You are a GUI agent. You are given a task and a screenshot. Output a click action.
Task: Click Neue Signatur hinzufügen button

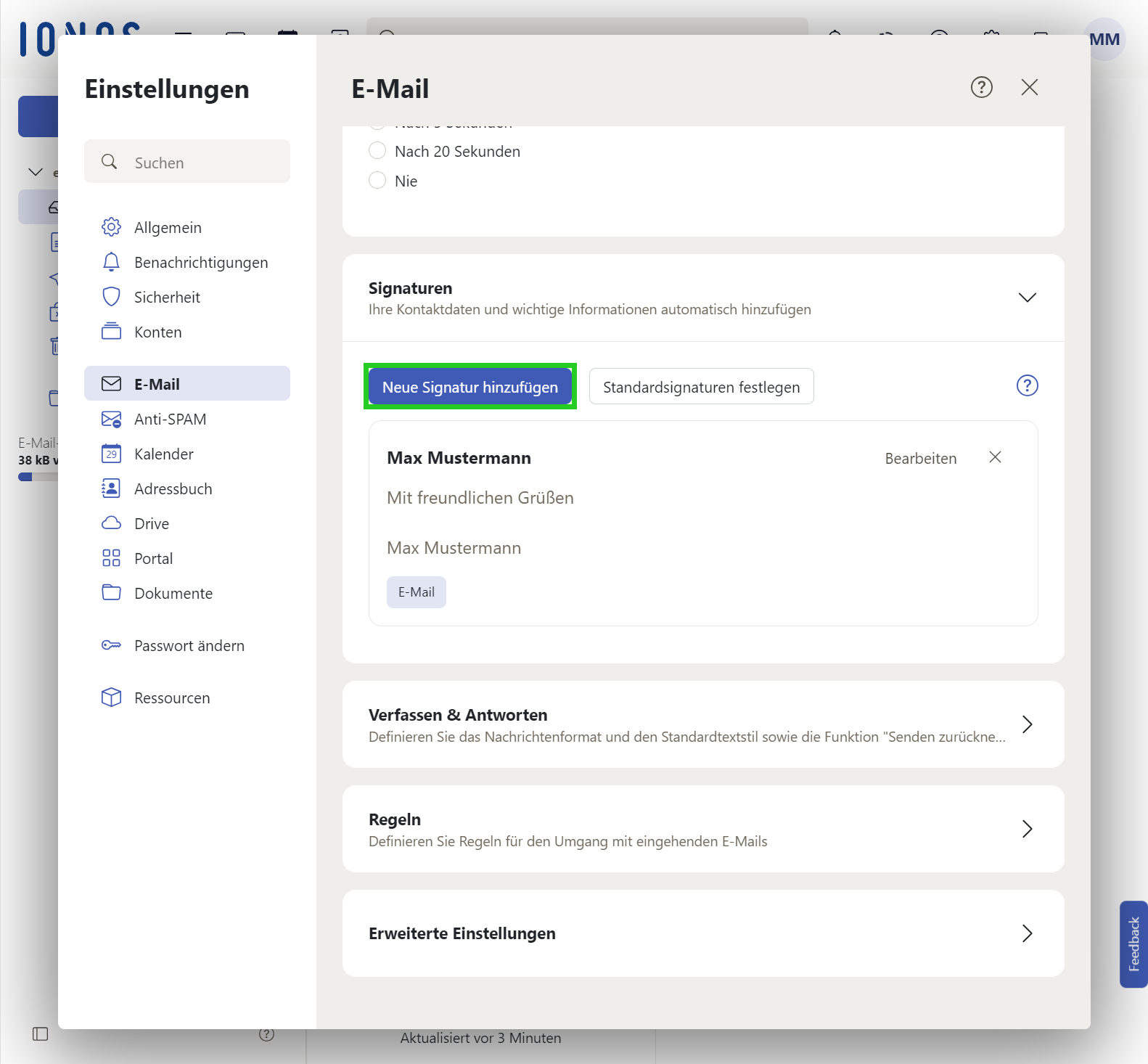pyautogui.click(x=470, y=387)
